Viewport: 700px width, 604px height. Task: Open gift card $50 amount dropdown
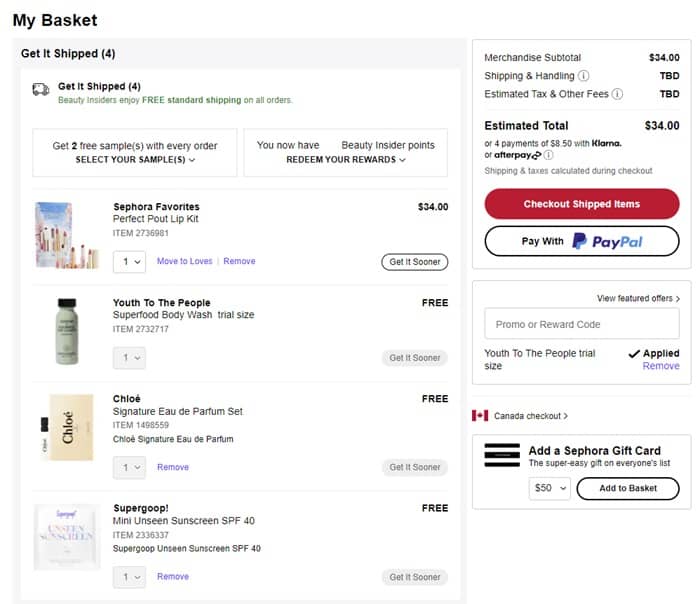coord(549,488)
